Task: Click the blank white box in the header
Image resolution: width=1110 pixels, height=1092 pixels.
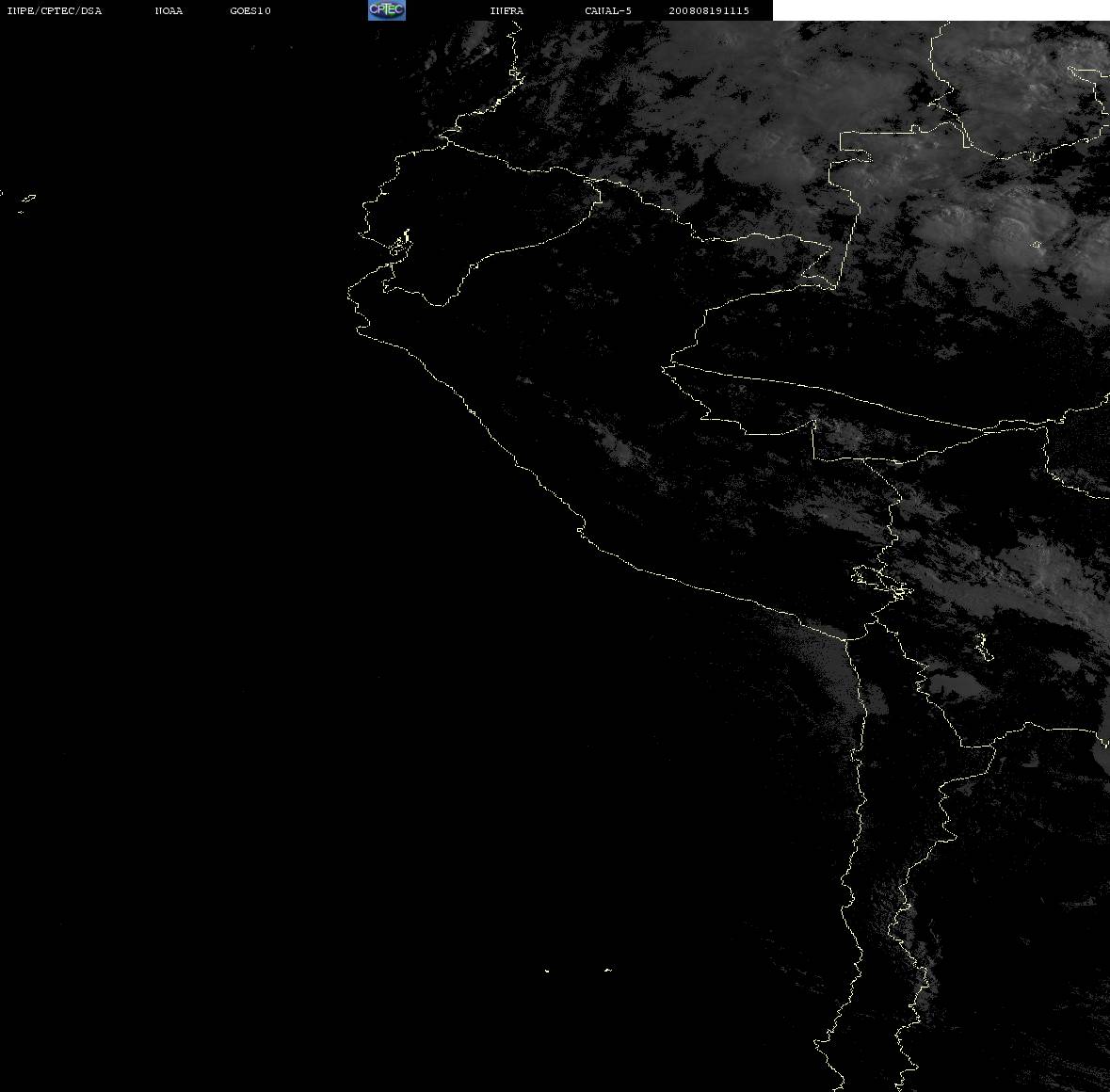Action: click(x=941, y=10)
